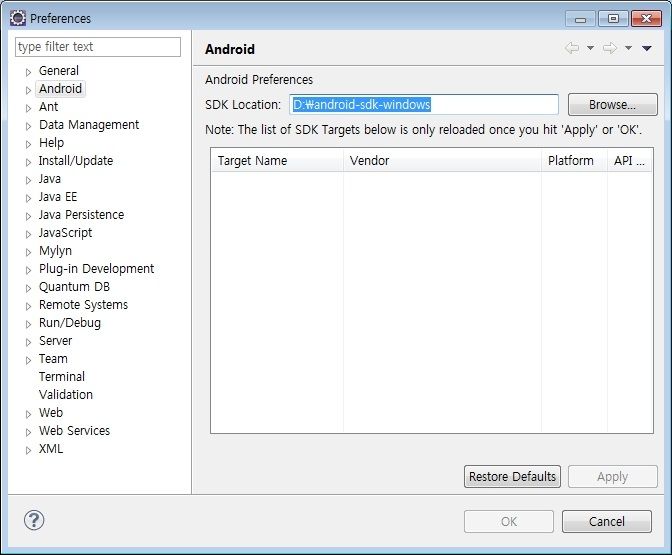Sort by Platform column header
This screenshot has height=555, width=672.
tap(574, 161)
